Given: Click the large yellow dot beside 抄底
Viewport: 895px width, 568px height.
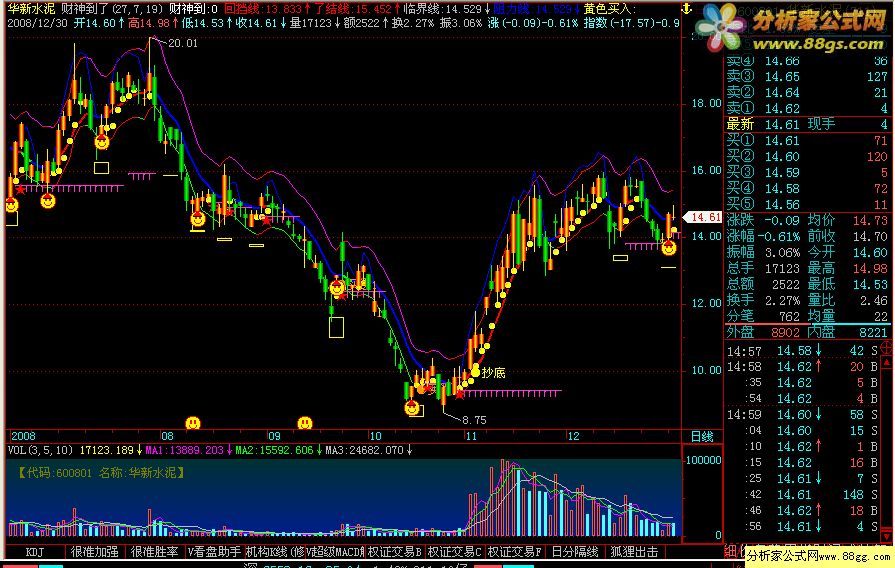Looking at the screenshot, I should coord(475,372).
